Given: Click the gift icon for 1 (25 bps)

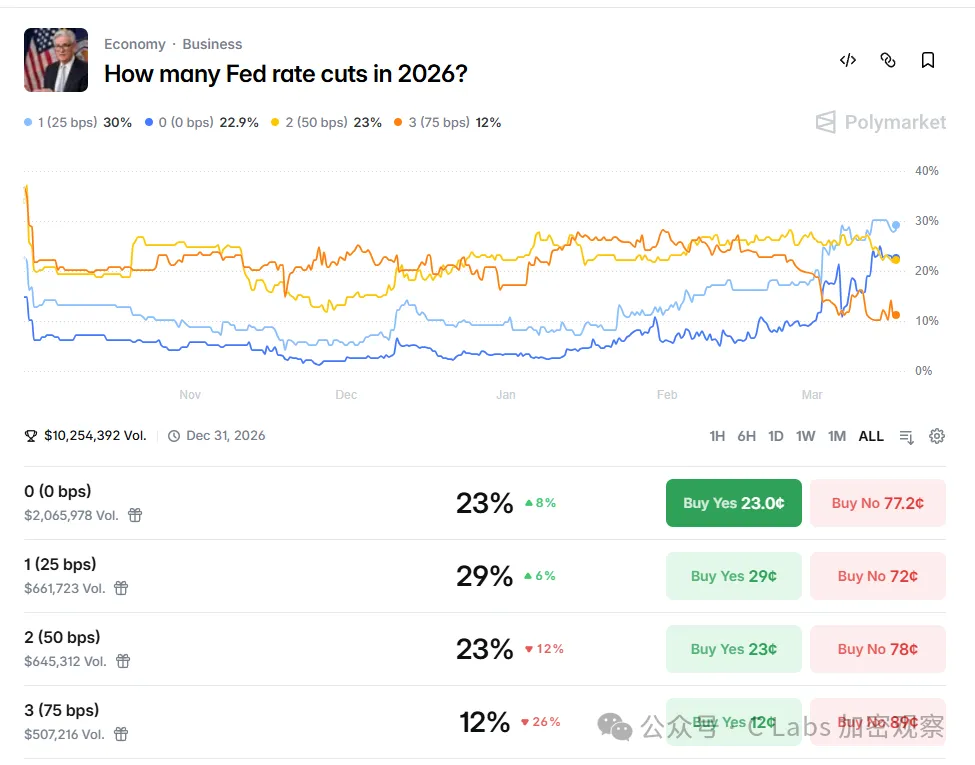Looking at the screenshot, I should [x=121, y=588].
